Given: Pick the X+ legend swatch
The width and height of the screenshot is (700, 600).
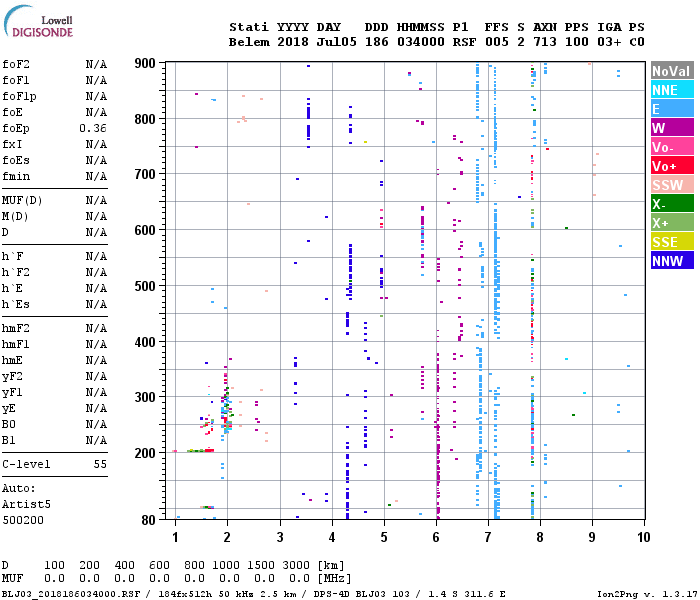Looking at the screenshot, I should (x=672, y=223).
